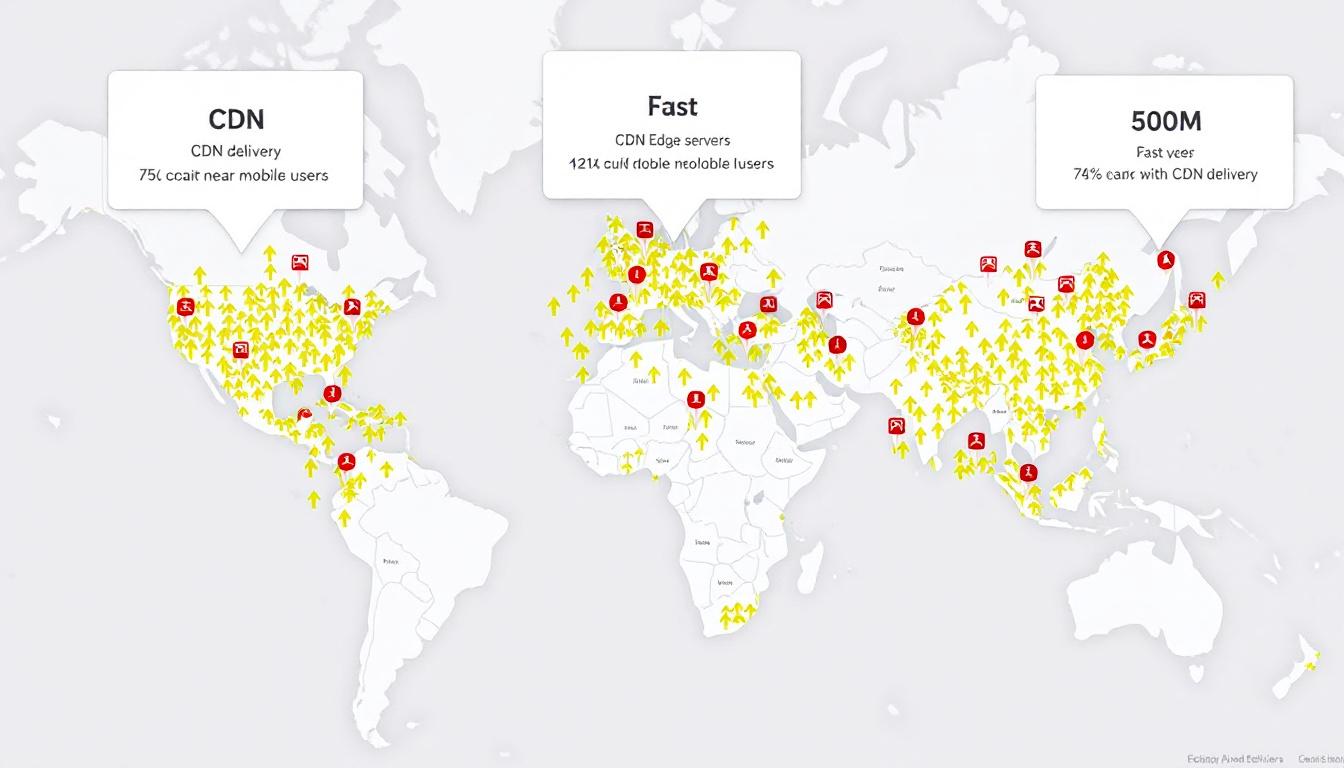Viewport: 1344px width, 768px height.
Task: Click the red marker near the Caribbean
Action: pyautogui.click(x=332, y=391)
